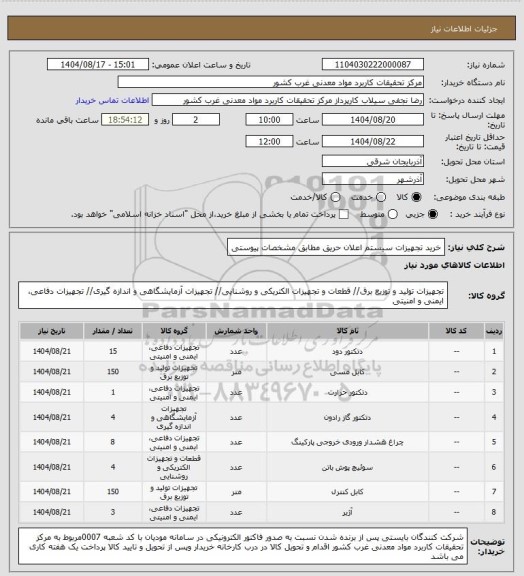
Task: Click quantity 8 in چراغ هشدار row
Action: 113,442
